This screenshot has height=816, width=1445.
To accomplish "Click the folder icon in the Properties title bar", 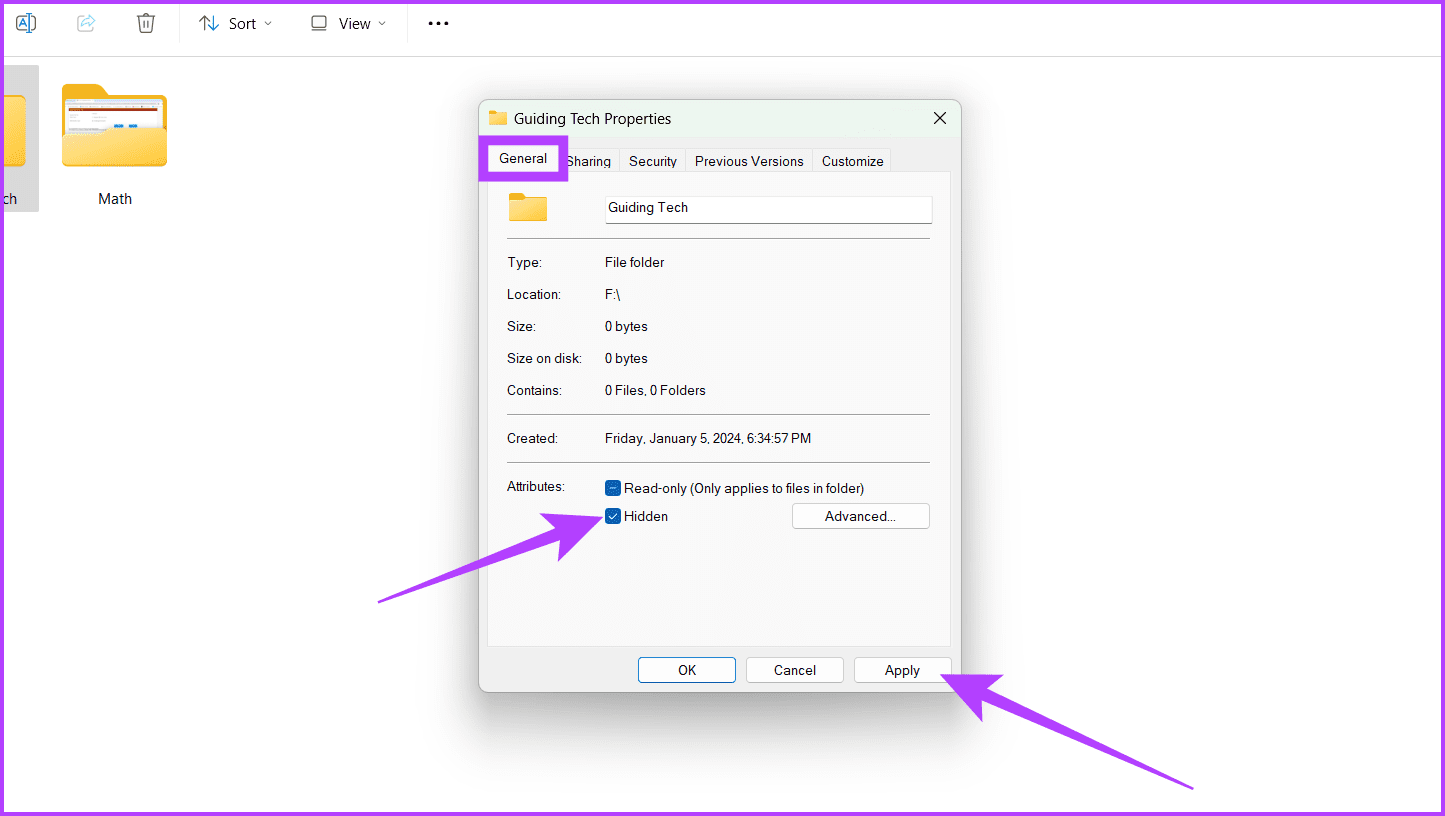I will (498, 118).
